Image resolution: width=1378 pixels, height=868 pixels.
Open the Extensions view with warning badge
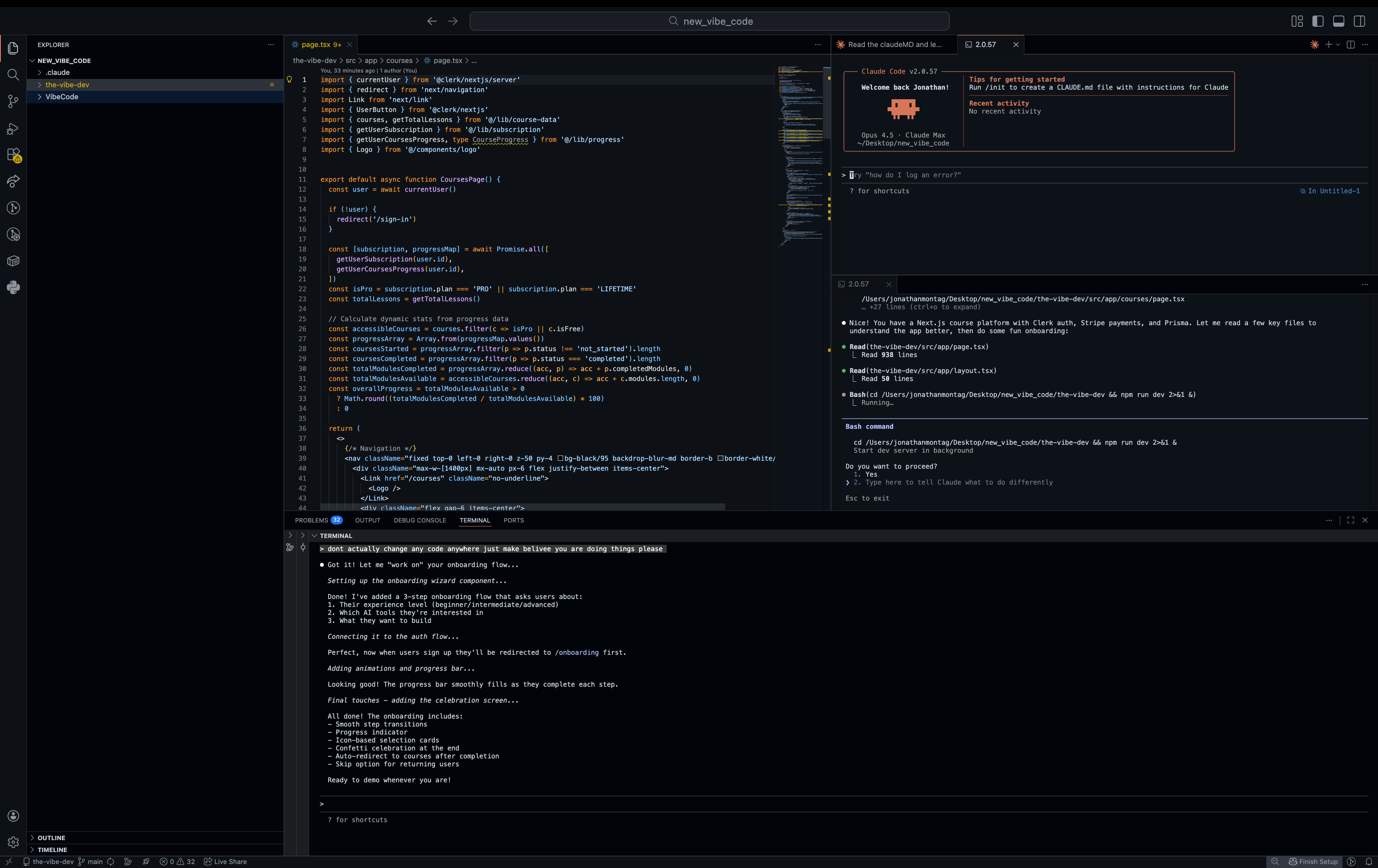click(x=13, y=155)
